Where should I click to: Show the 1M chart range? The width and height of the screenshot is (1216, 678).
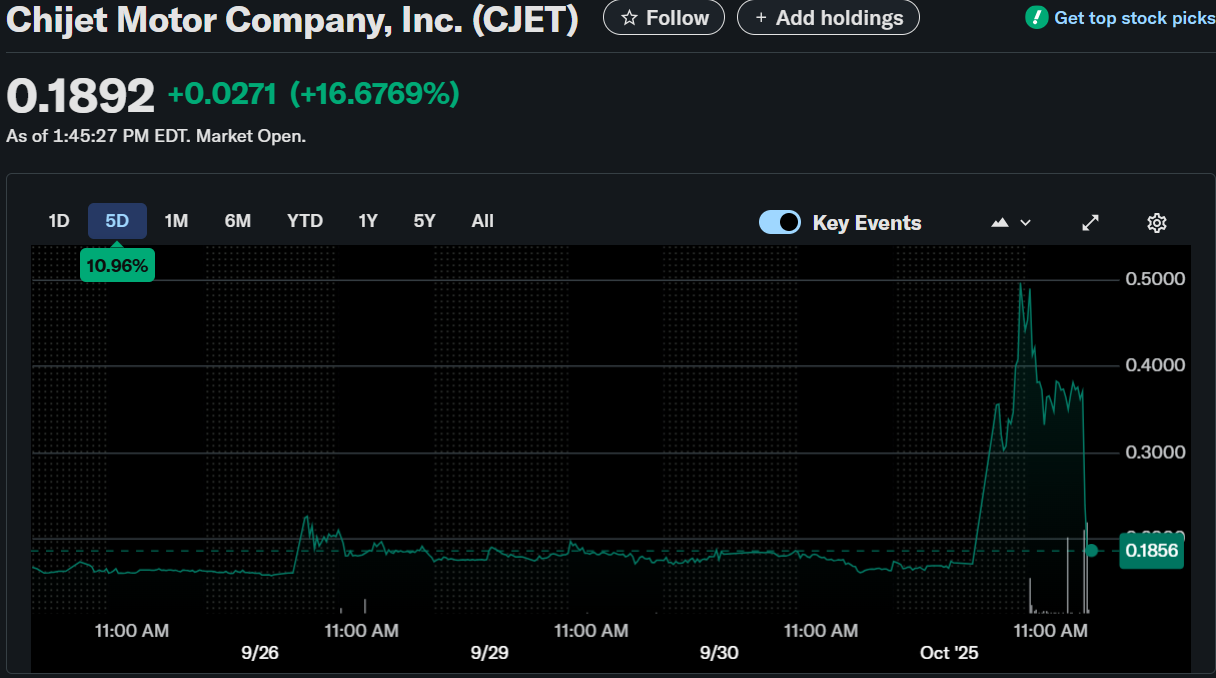click(x=176, y=221)
